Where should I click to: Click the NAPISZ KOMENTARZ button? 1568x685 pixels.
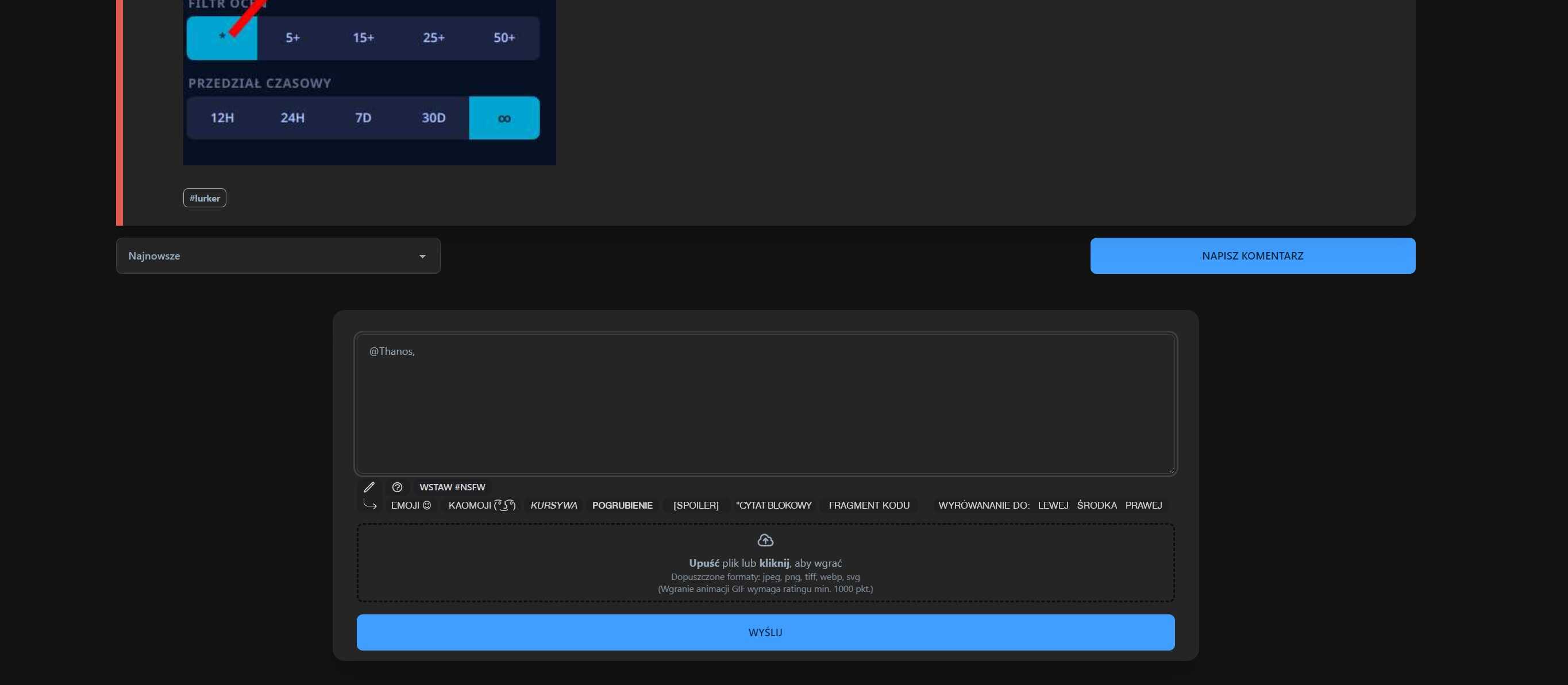tap(1253, 256)
